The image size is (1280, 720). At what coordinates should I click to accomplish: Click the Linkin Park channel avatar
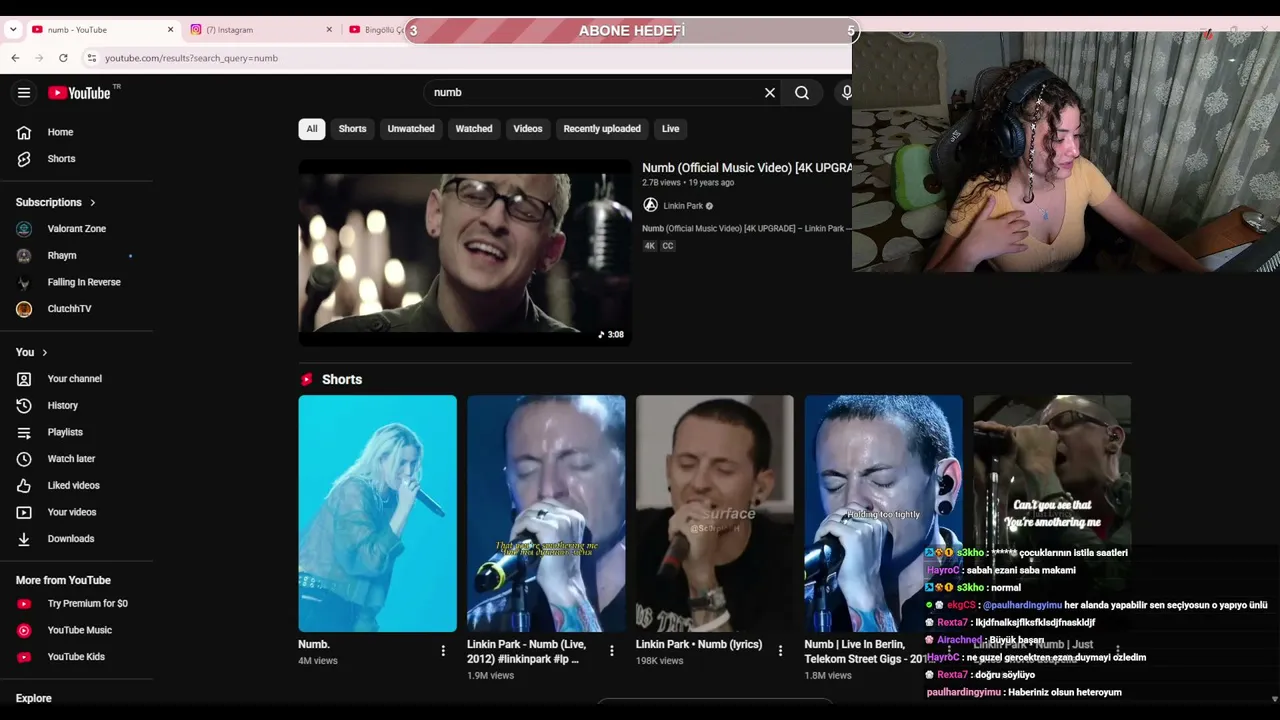click(x=650, y=205)
